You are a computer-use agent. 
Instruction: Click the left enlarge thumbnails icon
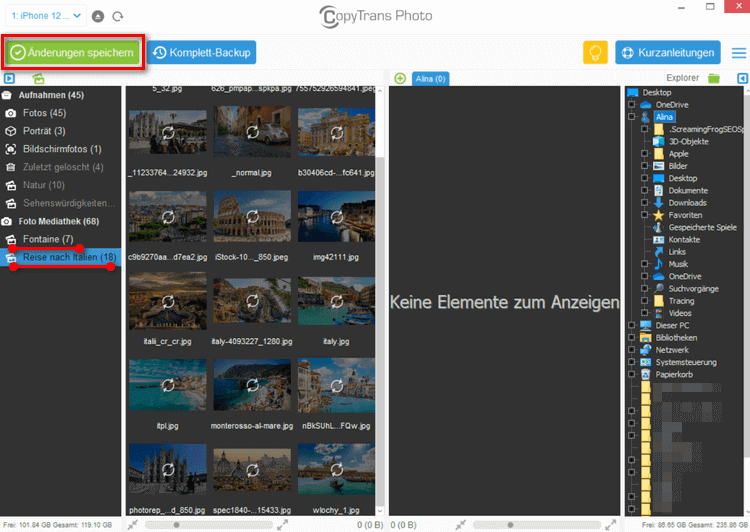283,525
